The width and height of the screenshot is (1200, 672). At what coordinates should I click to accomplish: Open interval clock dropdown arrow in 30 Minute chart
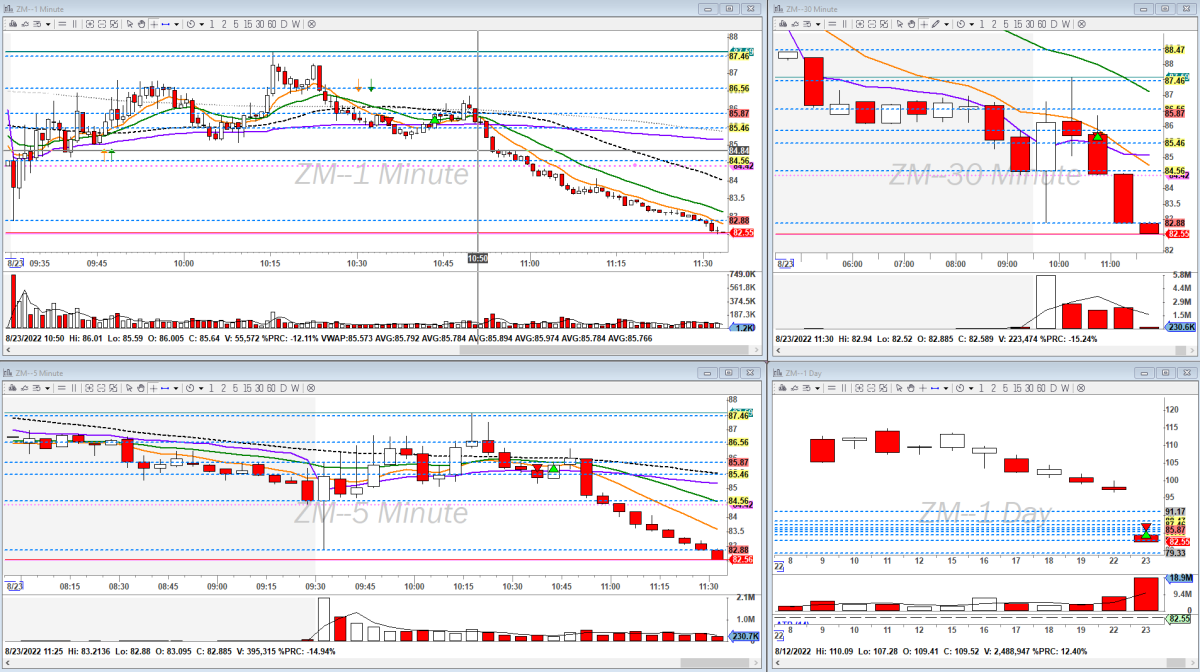click(x=971, y=24)
